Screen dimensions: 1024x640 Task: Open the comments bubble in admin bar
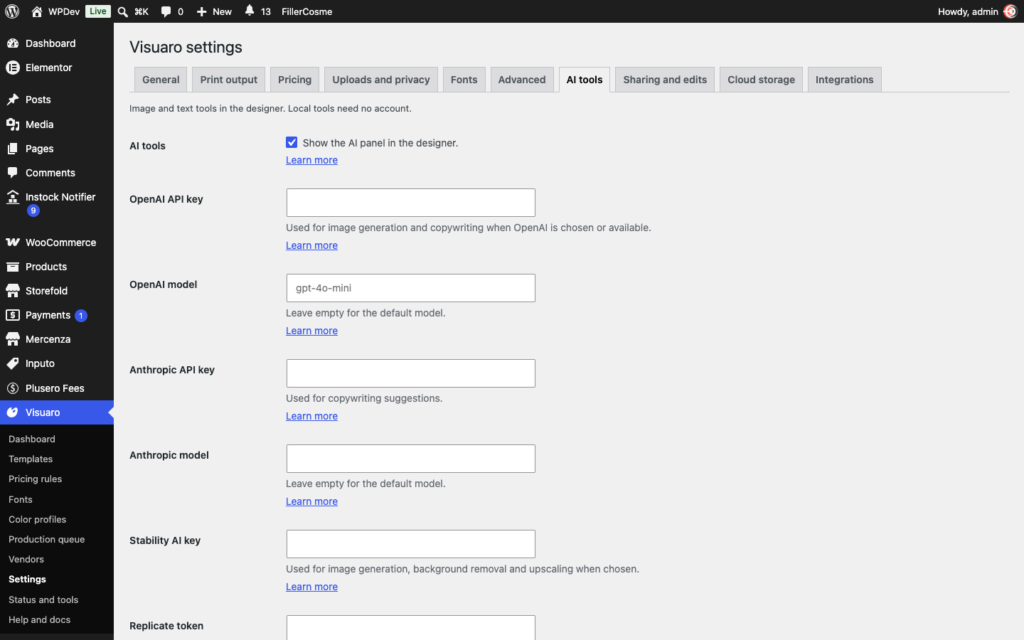[166, 11]
